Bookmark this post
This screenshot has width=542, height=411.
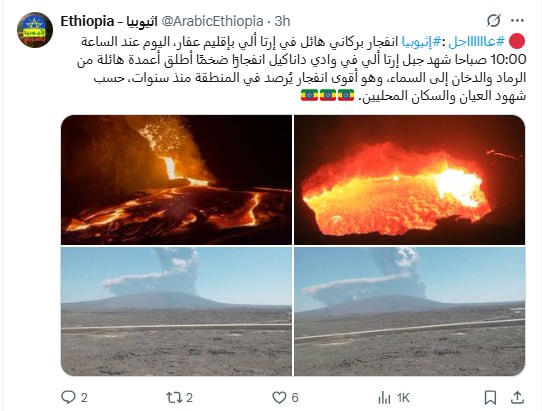(490, 398)
